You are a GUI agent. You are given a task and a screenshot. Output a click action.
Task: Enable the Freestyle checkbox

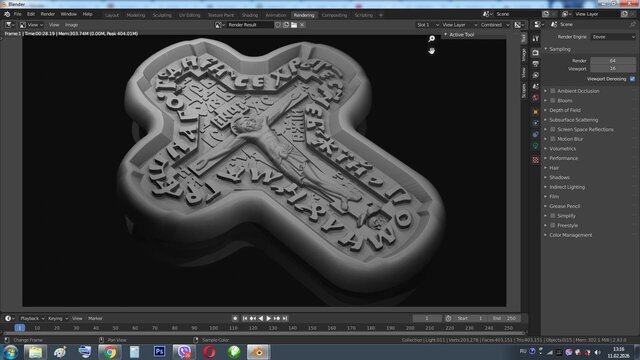[x=553, y=225]
